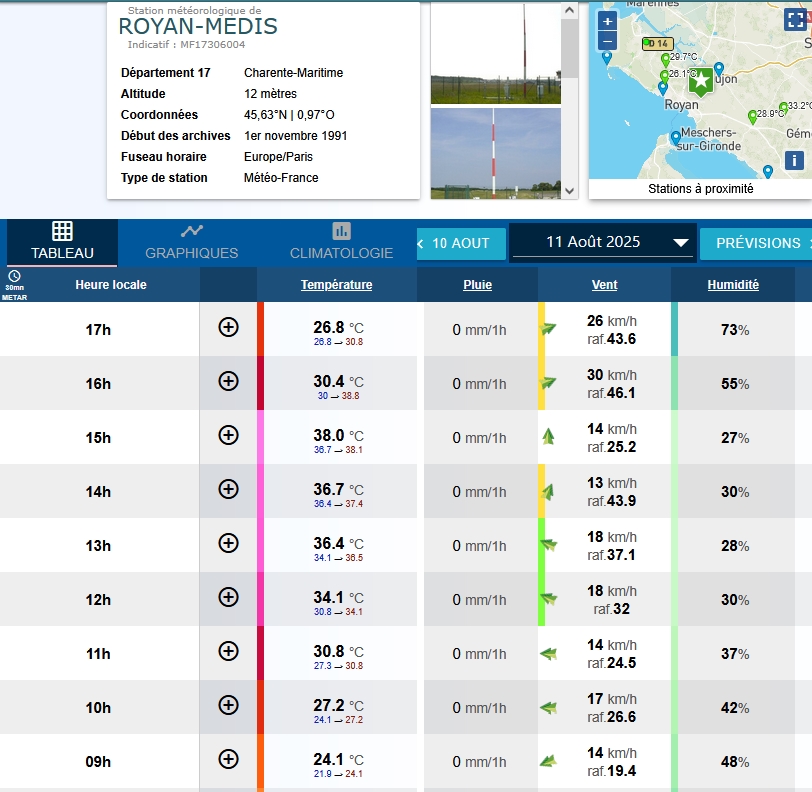Go to previous day 10 Août
Screen dimensions: 812x792
[454, 243]
